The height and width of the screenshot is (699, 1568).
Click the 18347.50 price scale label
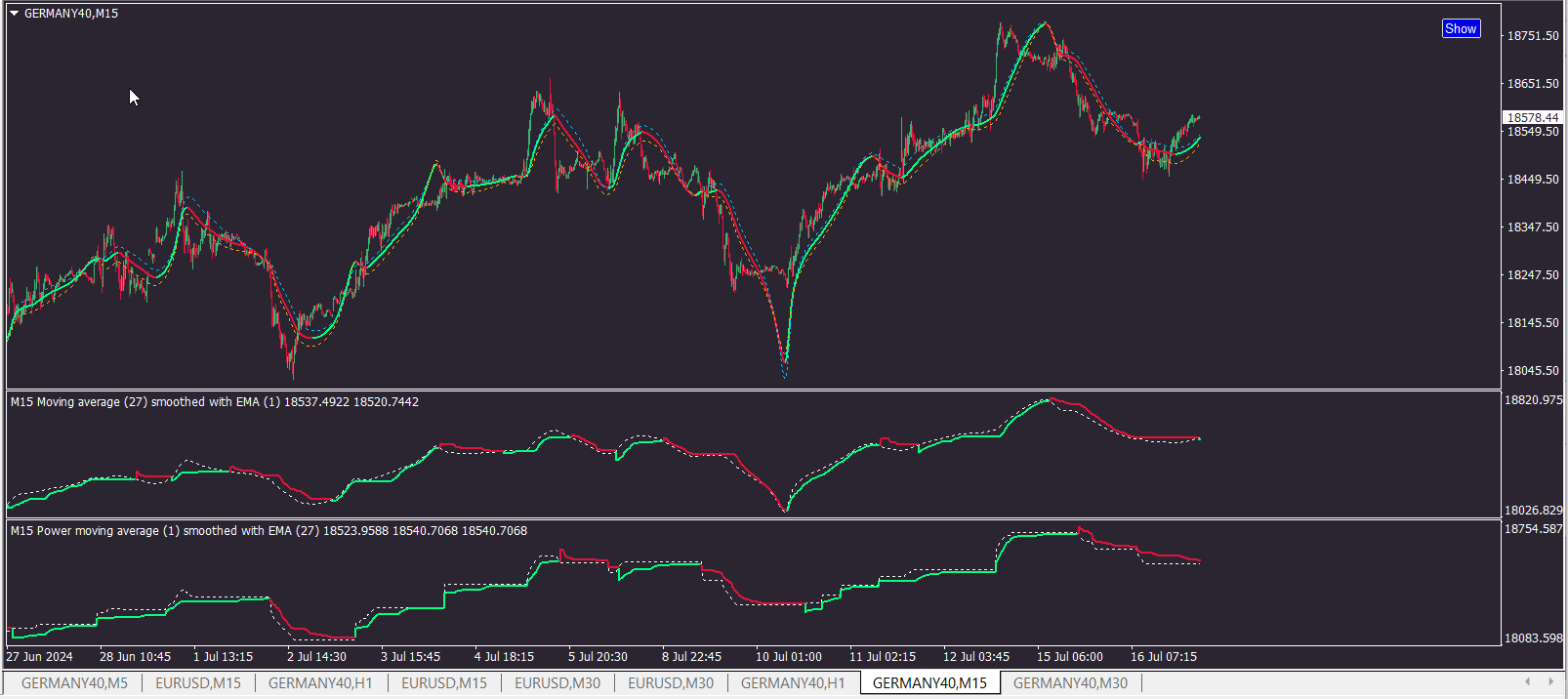click(1533, 227)
